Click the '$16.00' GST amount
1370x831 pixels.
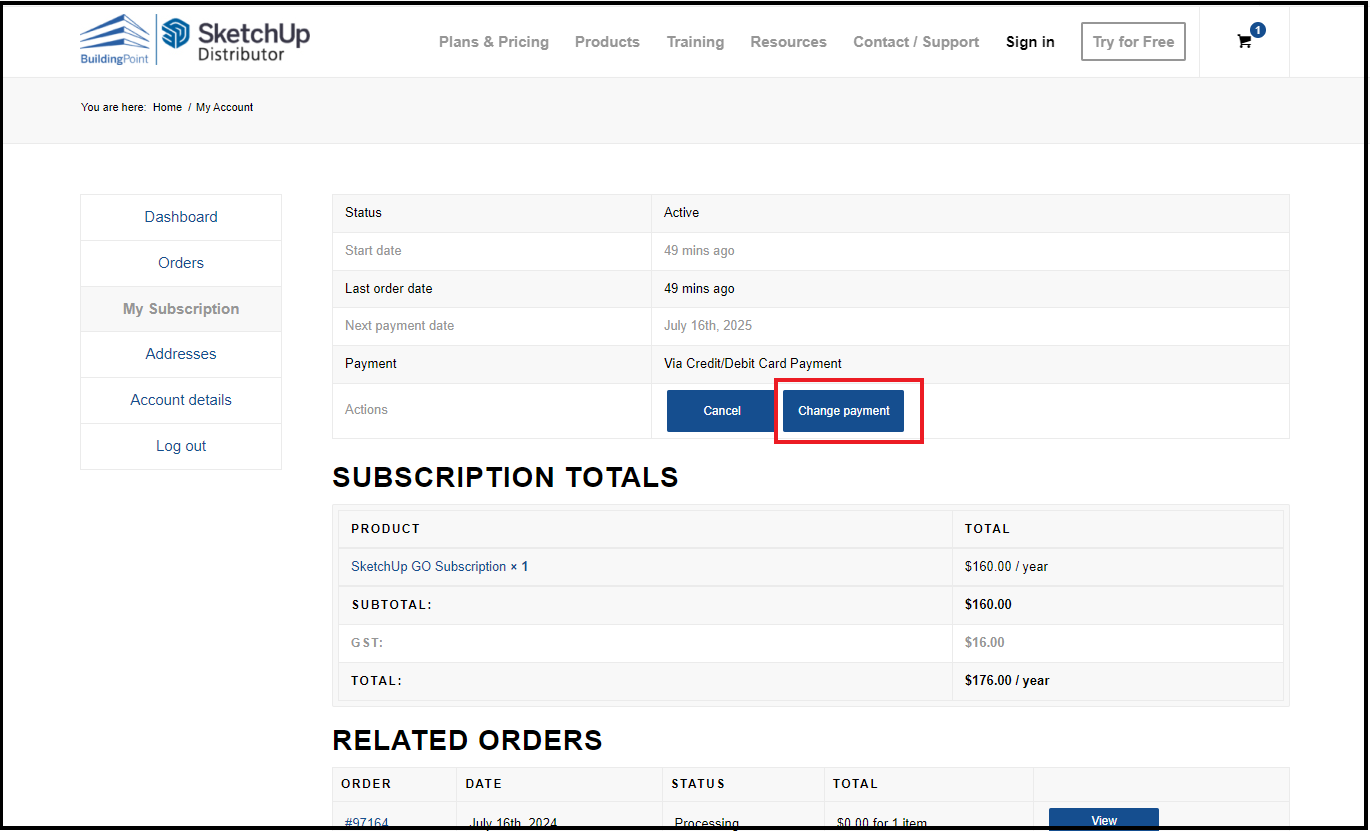pos(985,642)
